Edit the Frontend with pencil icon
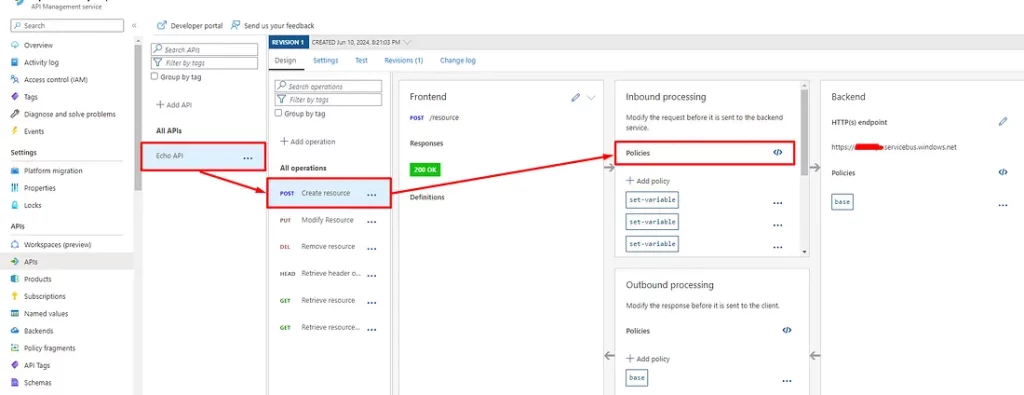The image size is (1024, 395). [x=575, y=97]
